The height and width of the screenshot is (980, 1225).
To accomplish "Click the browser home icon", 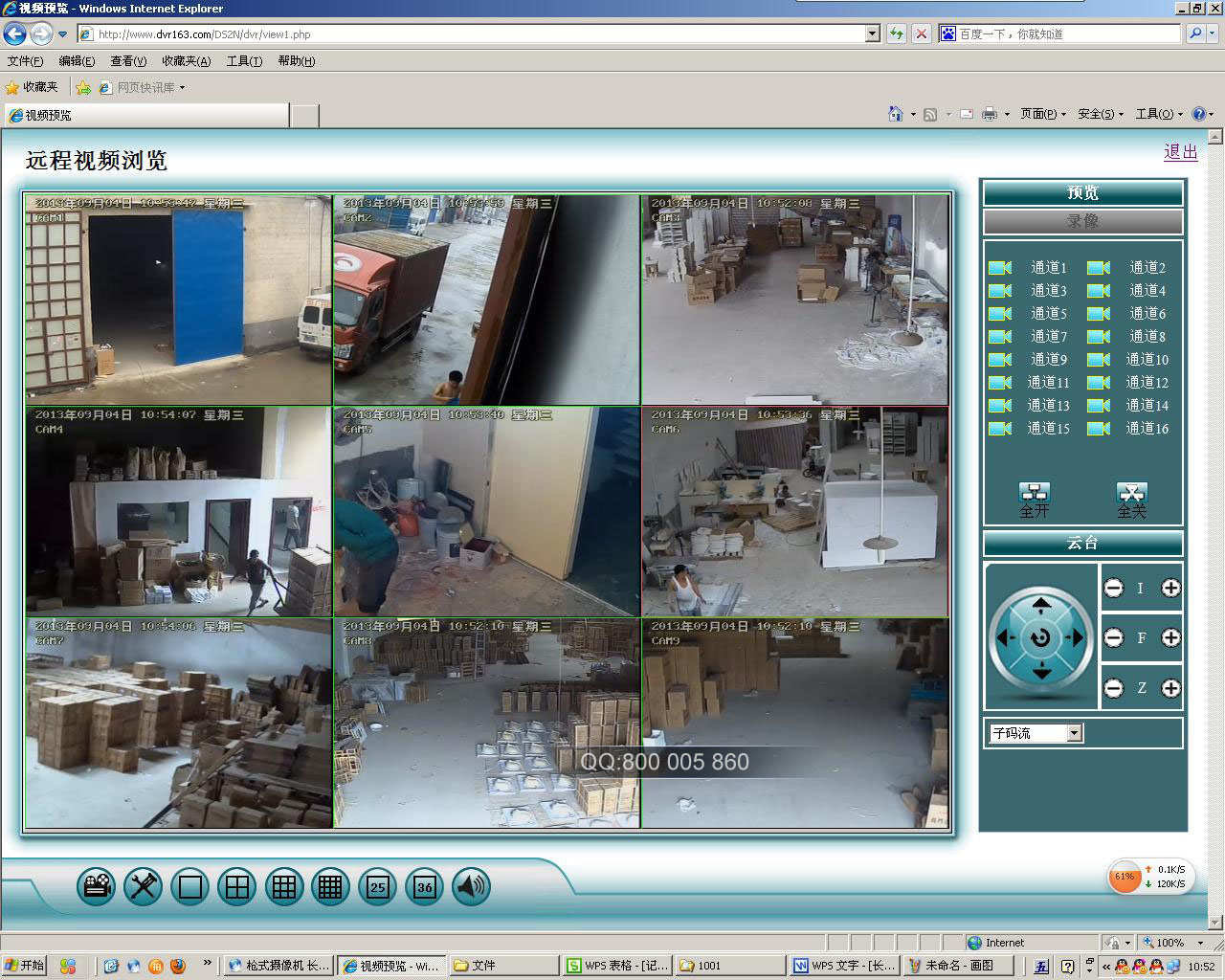I will tap(896, 114).
